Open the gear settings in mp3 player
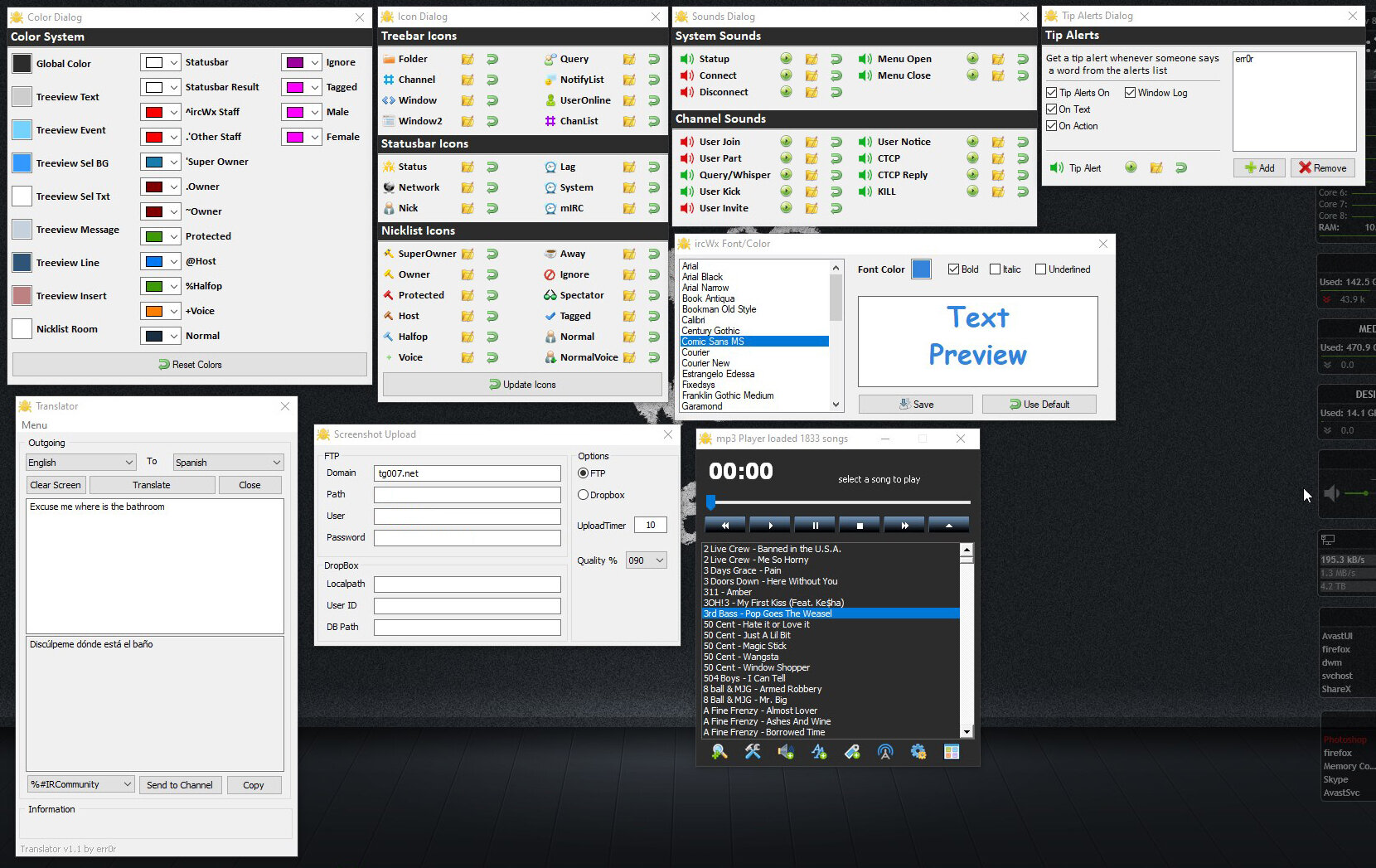Image resolution: width=1376 pixels, height=868 pixels. click(918, 751)
